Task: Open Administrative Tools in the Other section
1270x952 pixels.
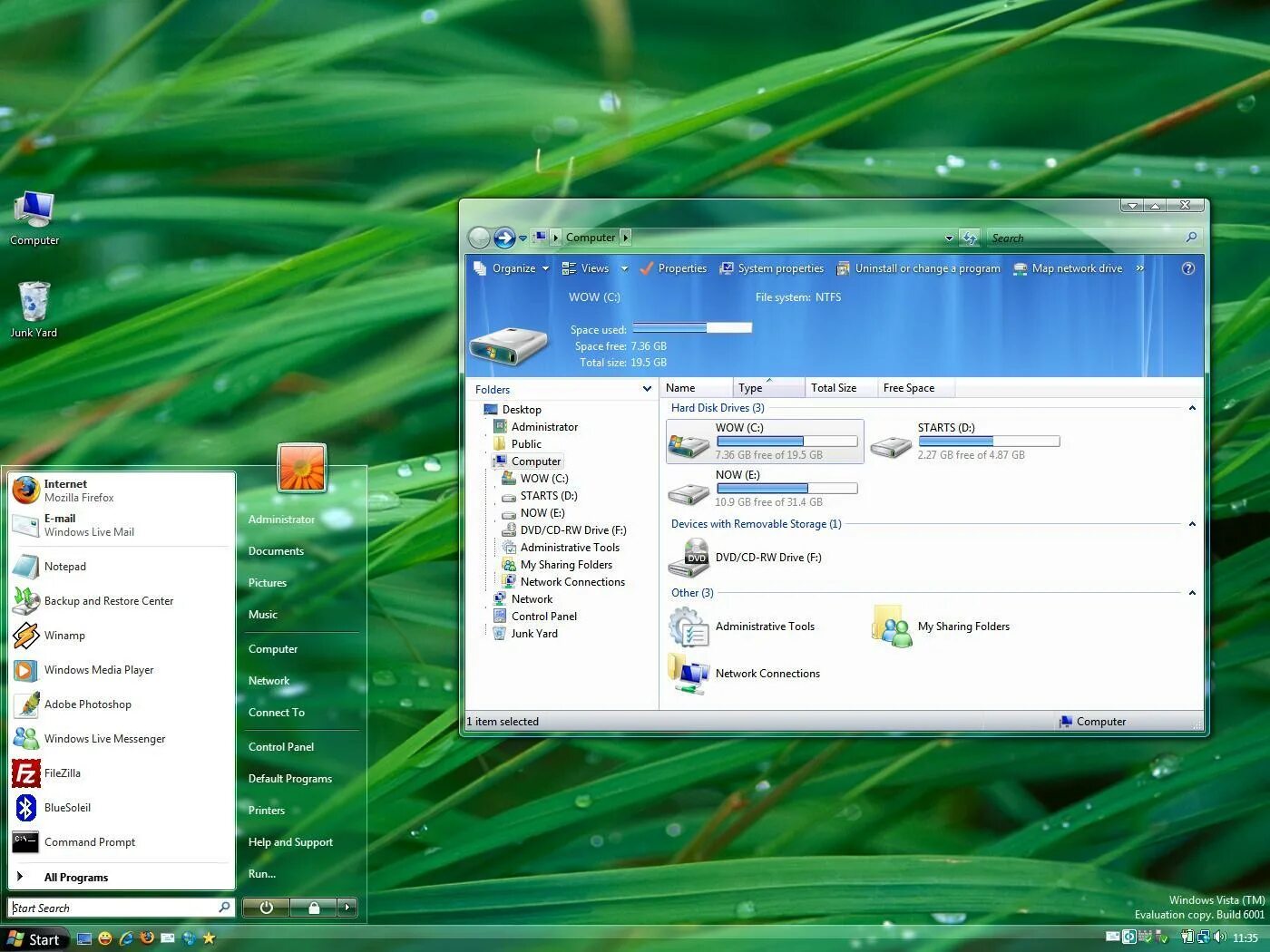Action: pos(765,627)
